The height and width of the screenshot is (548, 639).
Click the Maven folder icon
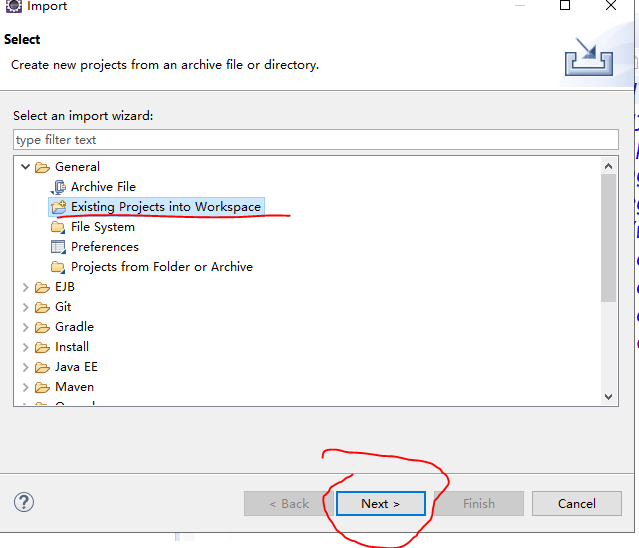[42, 387]
